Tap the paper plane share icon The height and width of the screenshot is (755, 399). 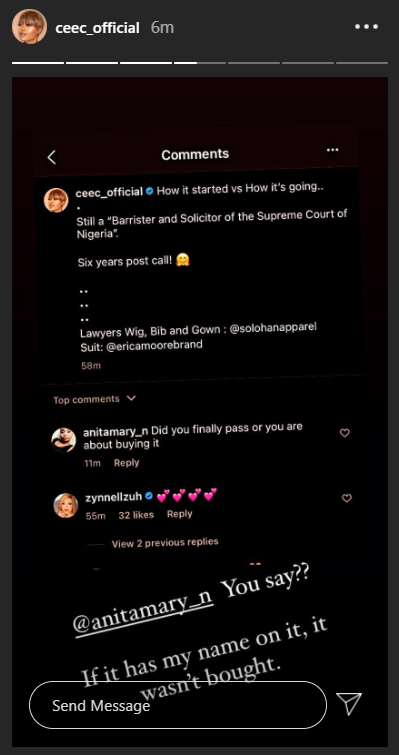click(x=348, y=703)
